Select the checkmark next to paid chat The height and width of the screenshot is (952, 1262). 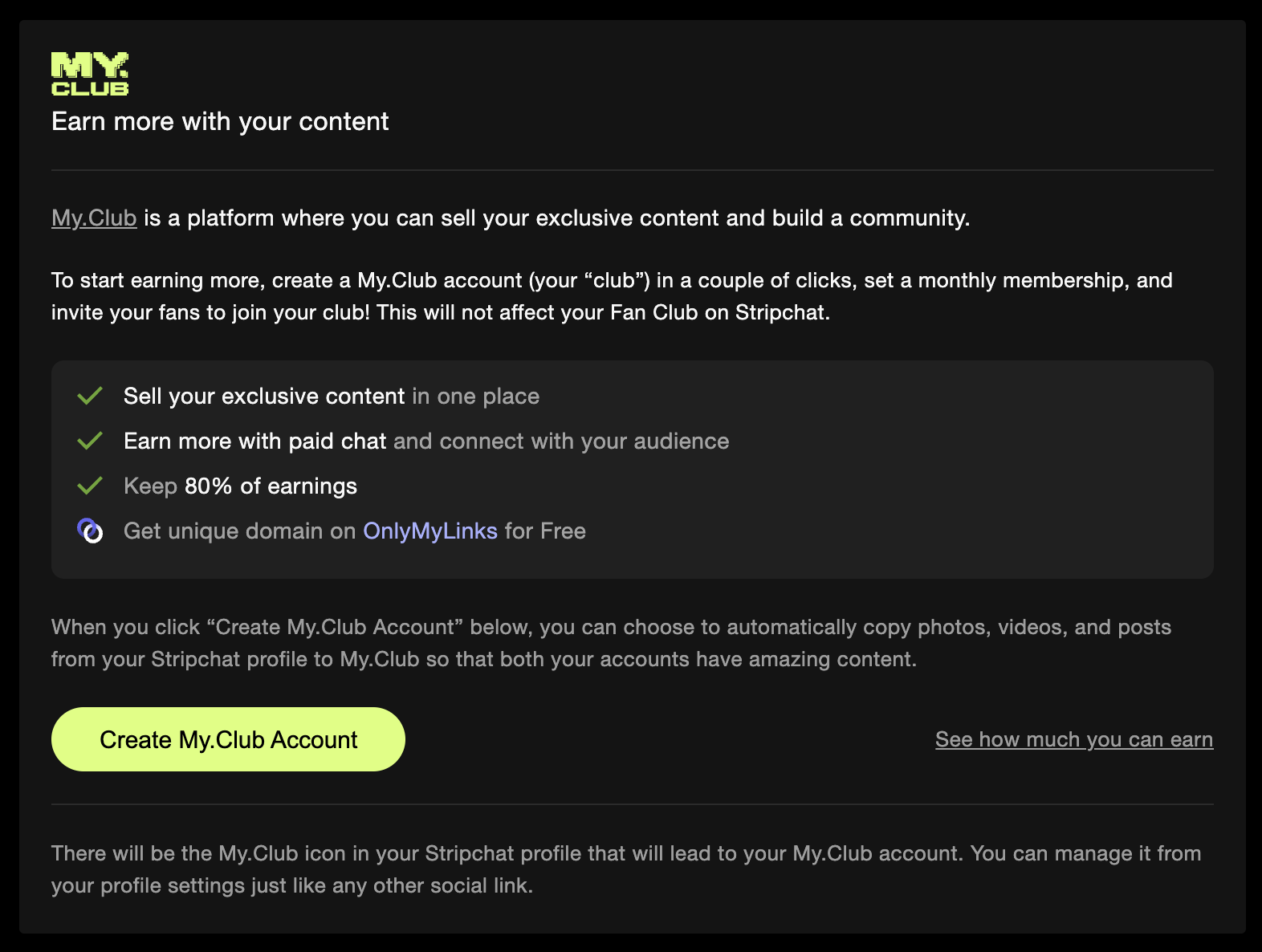(x=90, y=440)
